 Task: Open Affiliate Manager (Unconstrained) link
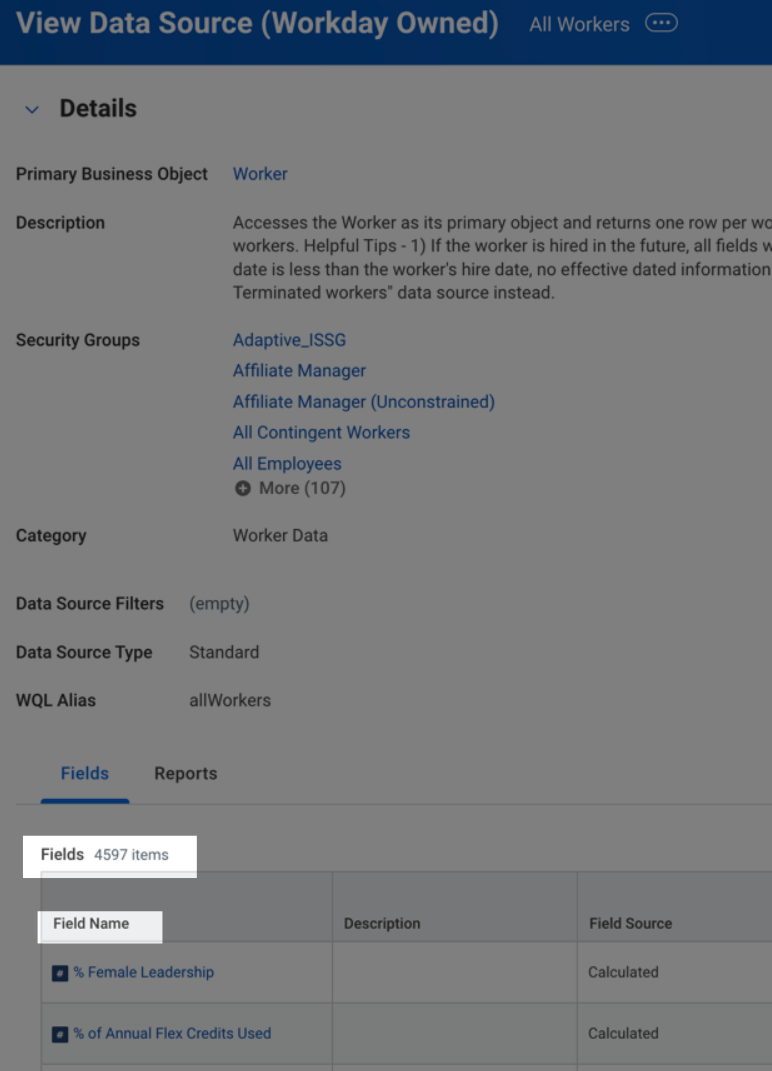coord(363,402)
